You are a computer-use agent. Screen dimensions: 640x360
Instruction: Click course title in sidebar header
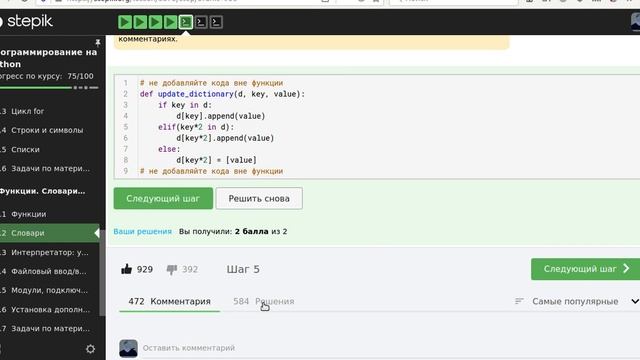tap(48, 58)
